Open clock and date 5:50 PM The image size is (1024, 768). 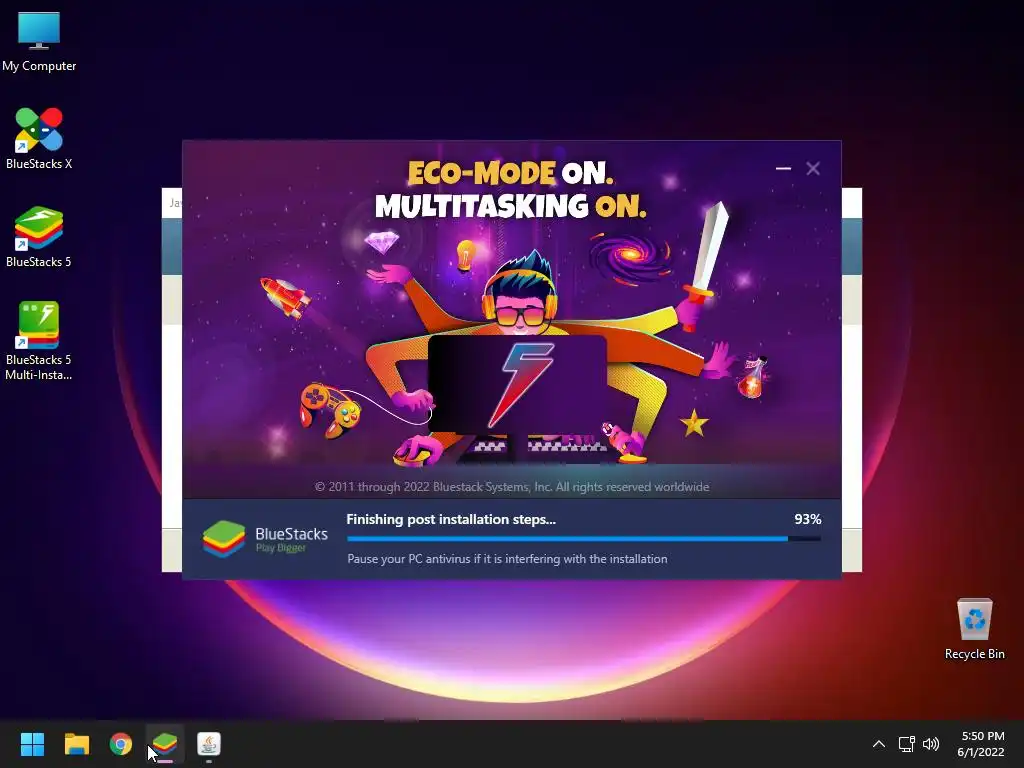981,744
